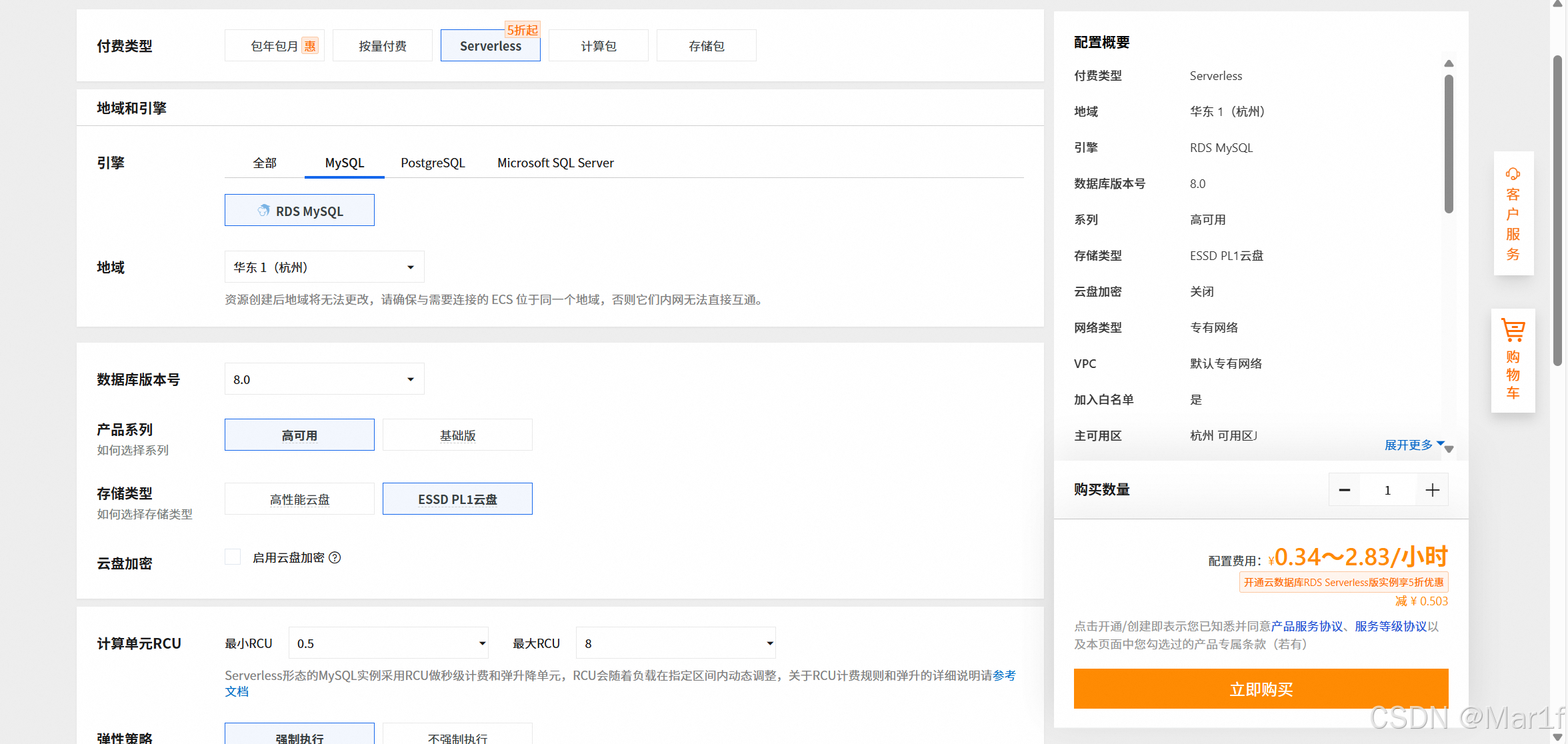Open the 服务等级协议 link
Viewport: 1568px width, 744px height.
point(1391,626)
